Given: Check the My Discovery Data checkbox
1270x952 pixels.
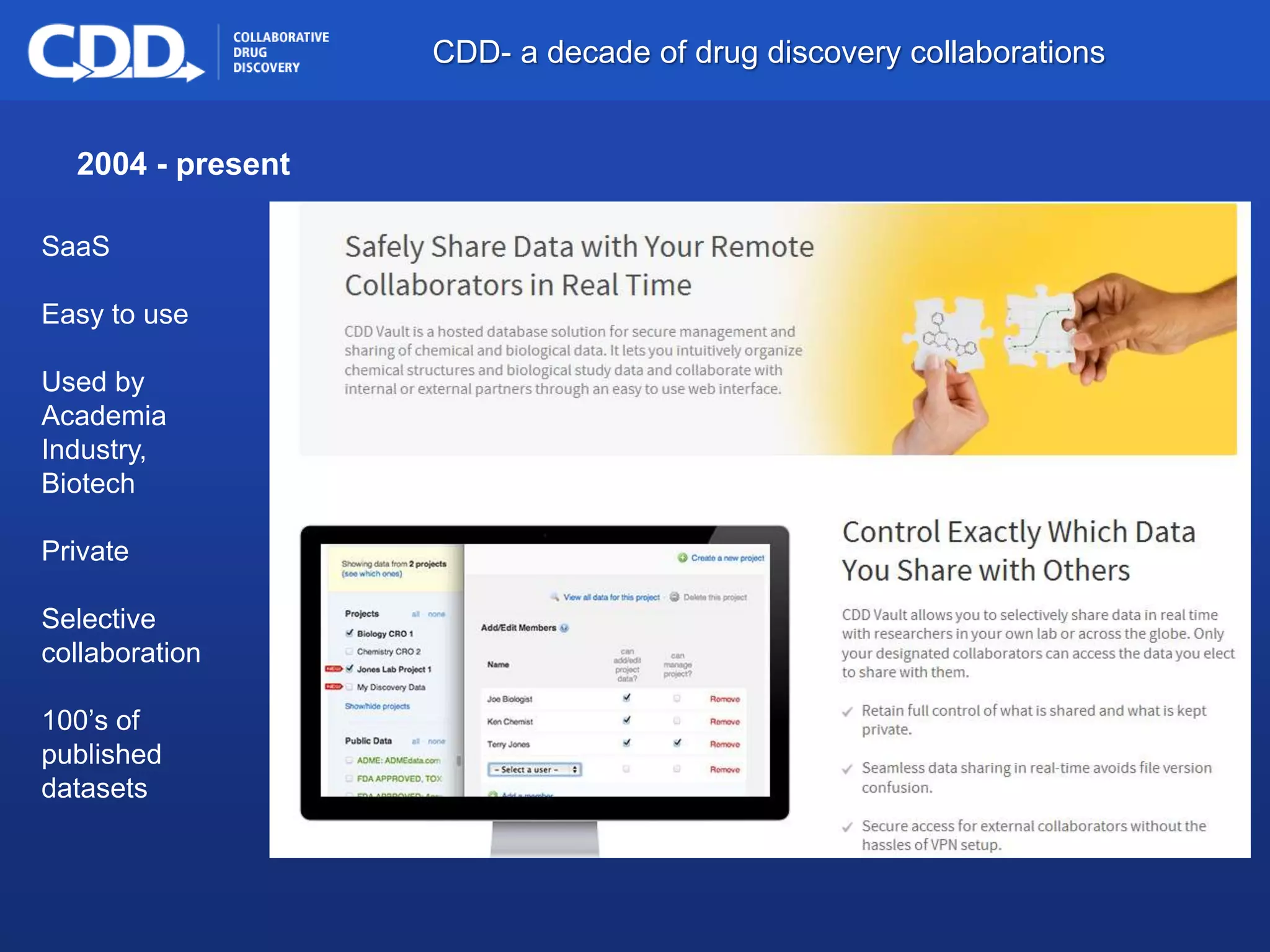Looking at the screenshot, I should [349, 687].
